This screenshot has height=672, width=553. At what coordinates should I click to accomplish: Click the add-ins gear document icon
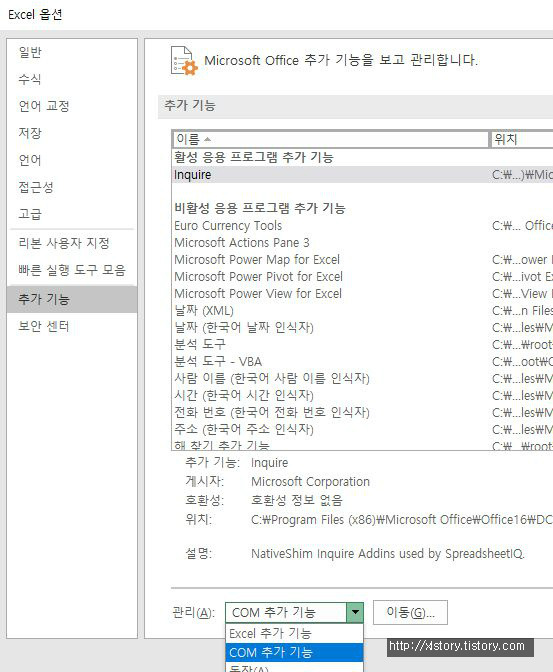pos(184,60)
